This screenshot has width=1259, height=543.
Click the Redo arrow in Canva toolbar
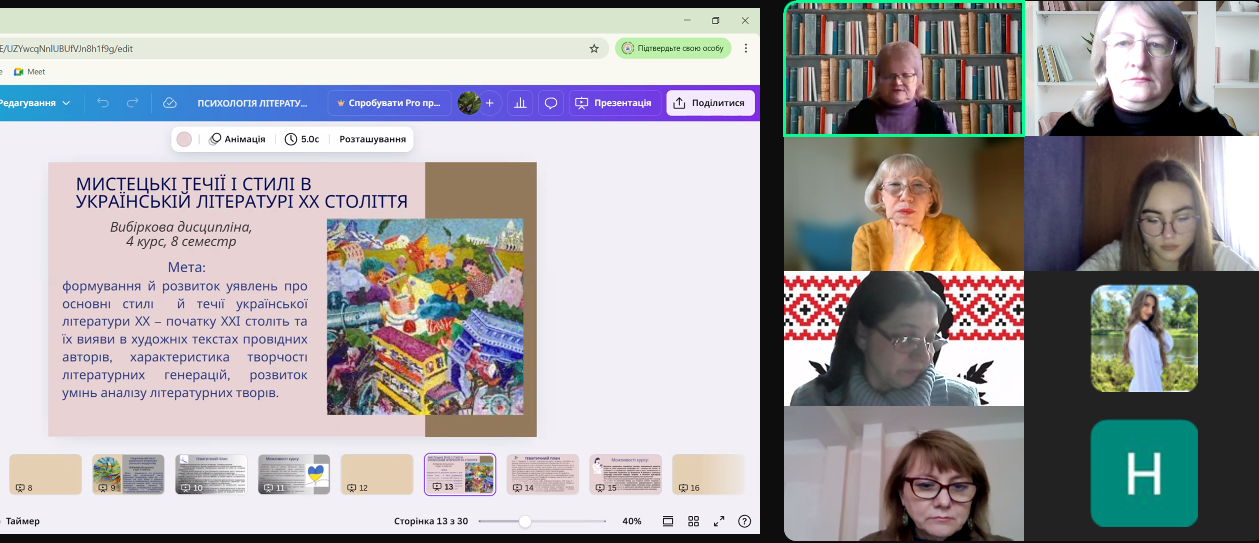132,103
